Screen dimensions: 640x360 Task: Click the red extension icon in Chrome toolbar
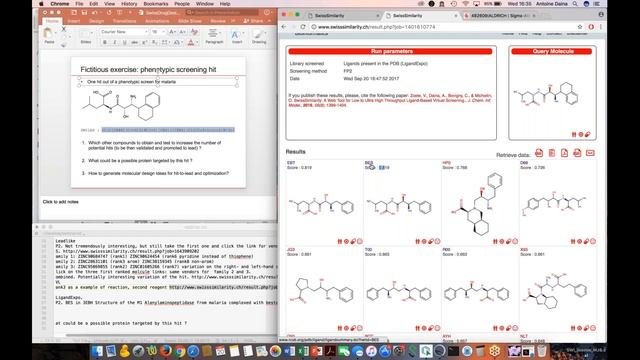(591, 27)
